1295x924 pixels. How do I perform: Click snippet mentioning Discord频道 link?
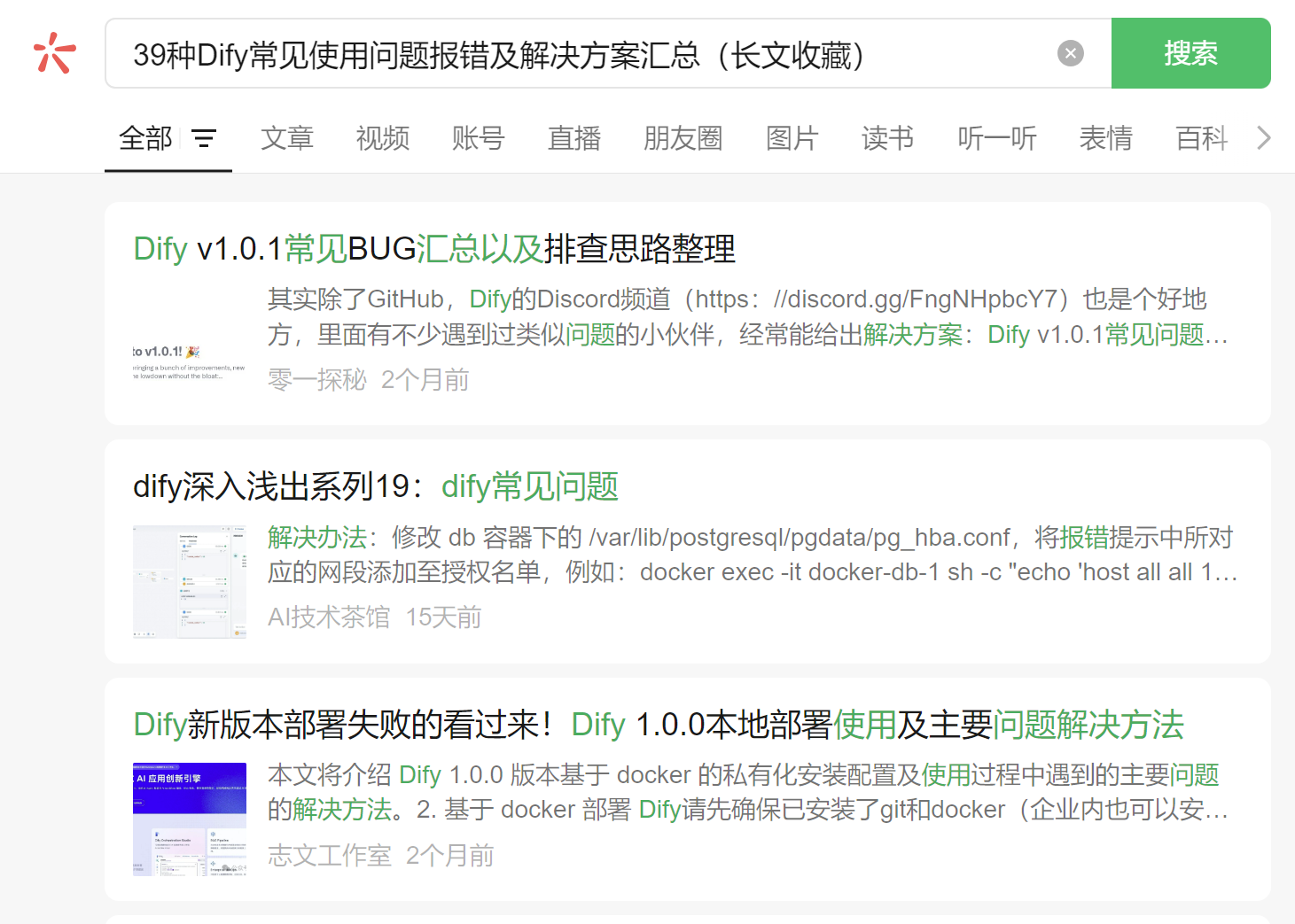click(749, 317)
